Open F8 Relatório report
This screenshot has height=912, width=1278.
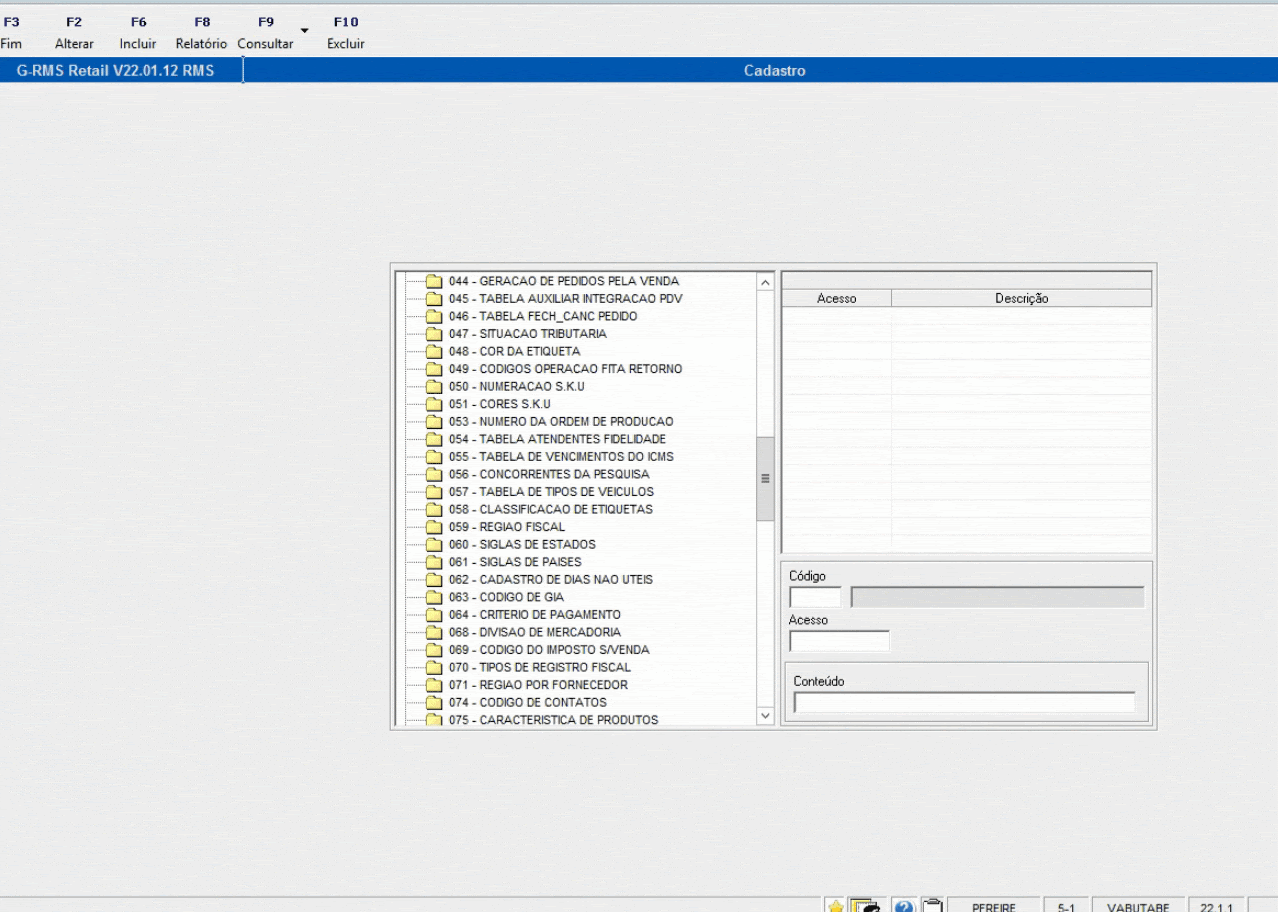pyautogui.click(x=201, y=33)
